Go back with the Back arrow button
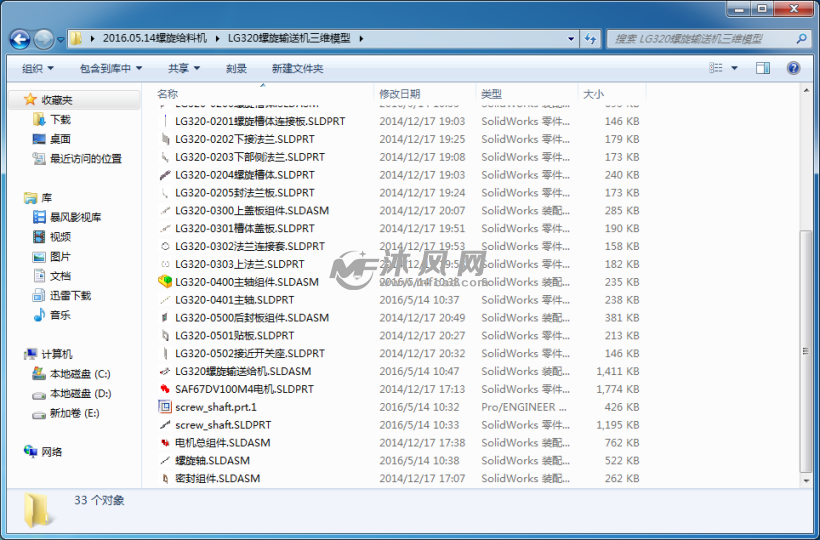The height and width of the screenshot is (540, 820). (x=20, y=39)
